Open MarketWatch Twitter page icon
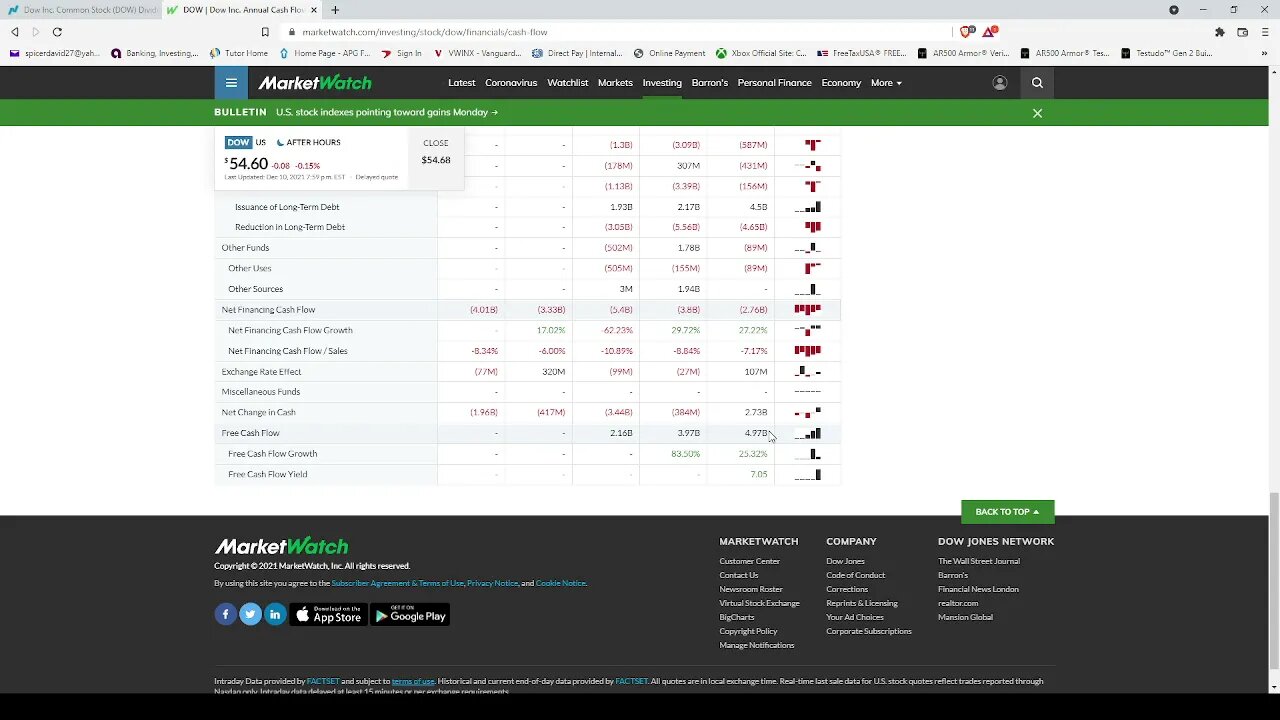This screenshot has width=1280, height=720. click(x=250, y=614)
